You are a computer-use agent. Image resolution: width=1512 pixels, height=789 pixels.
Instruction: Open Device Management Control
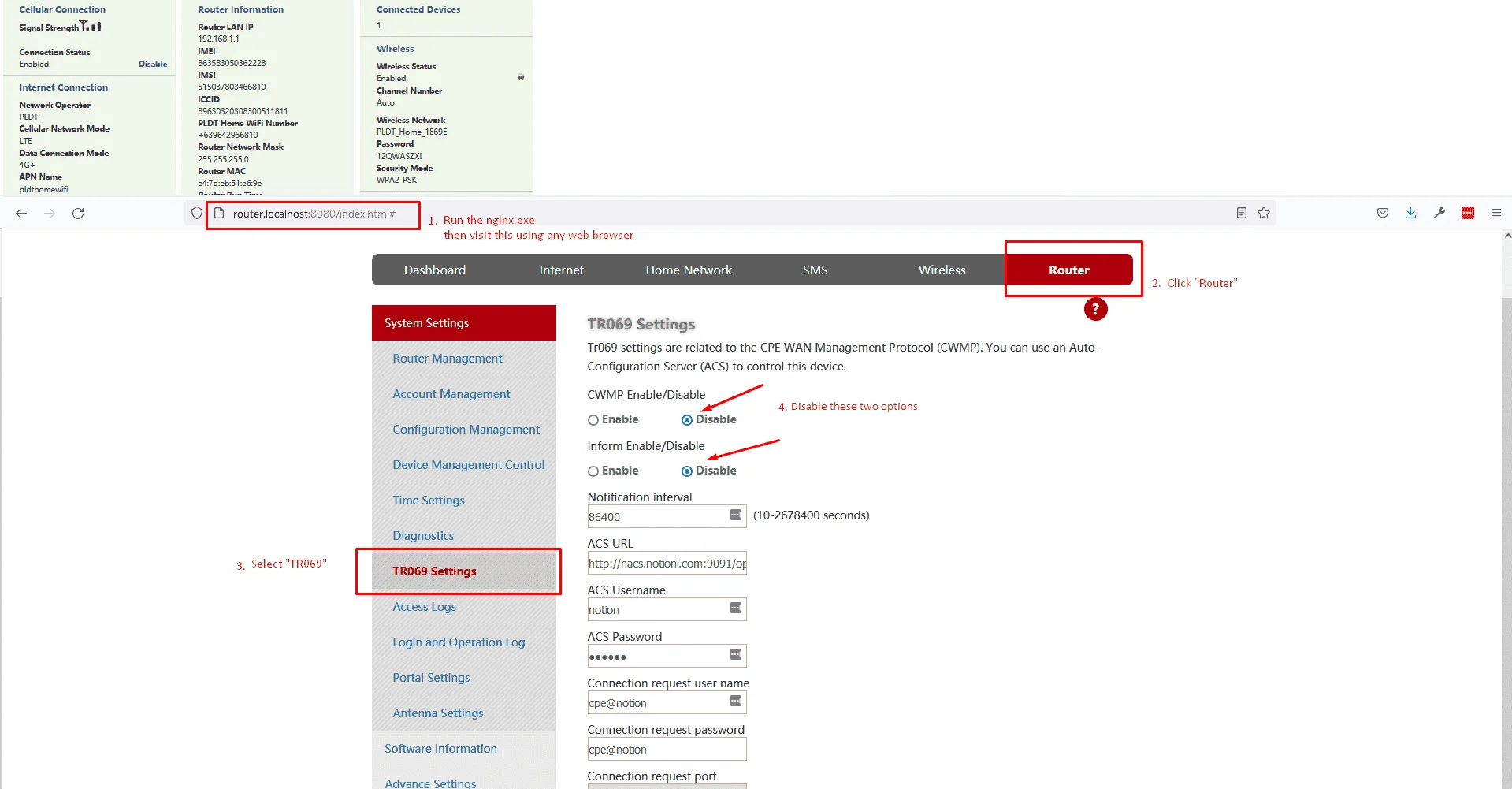(469, 465)
